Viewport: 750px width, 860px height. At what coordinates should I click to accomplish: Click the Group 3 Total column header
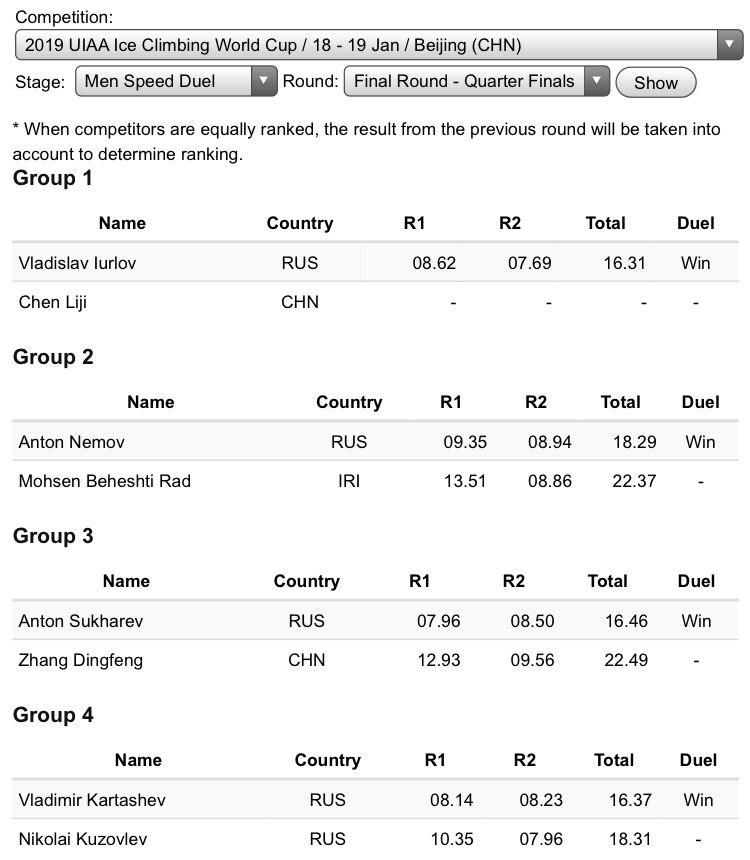pyautogui.click(x=607, y=582)
